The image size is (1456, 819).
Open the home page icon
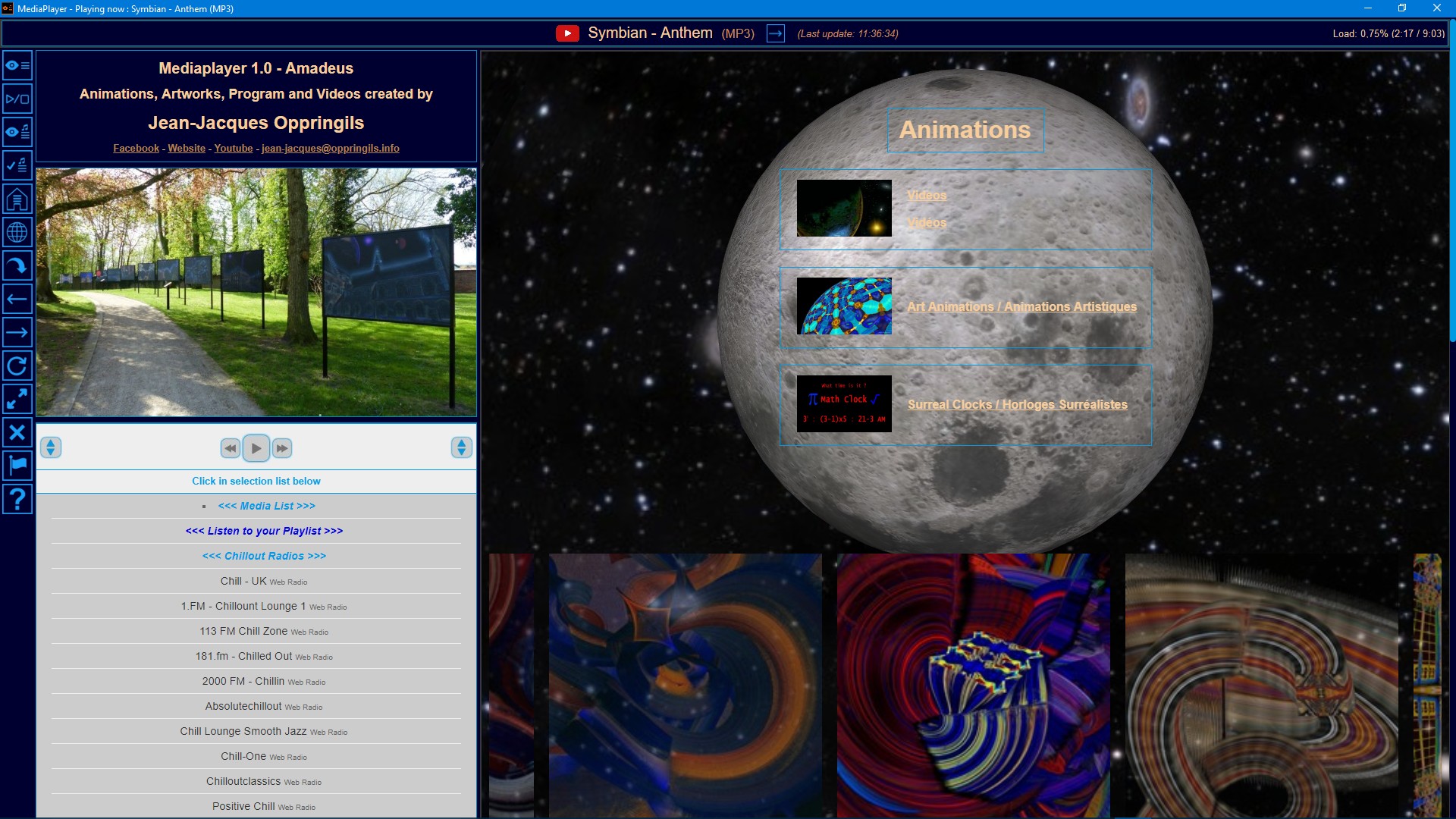coord(17,199)
